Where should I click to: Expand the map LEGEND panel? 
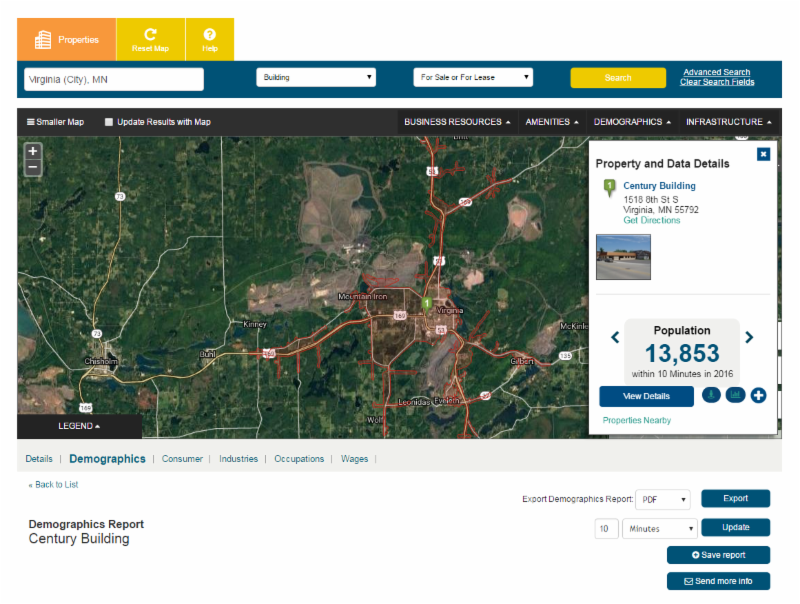(x=79, y=426)
